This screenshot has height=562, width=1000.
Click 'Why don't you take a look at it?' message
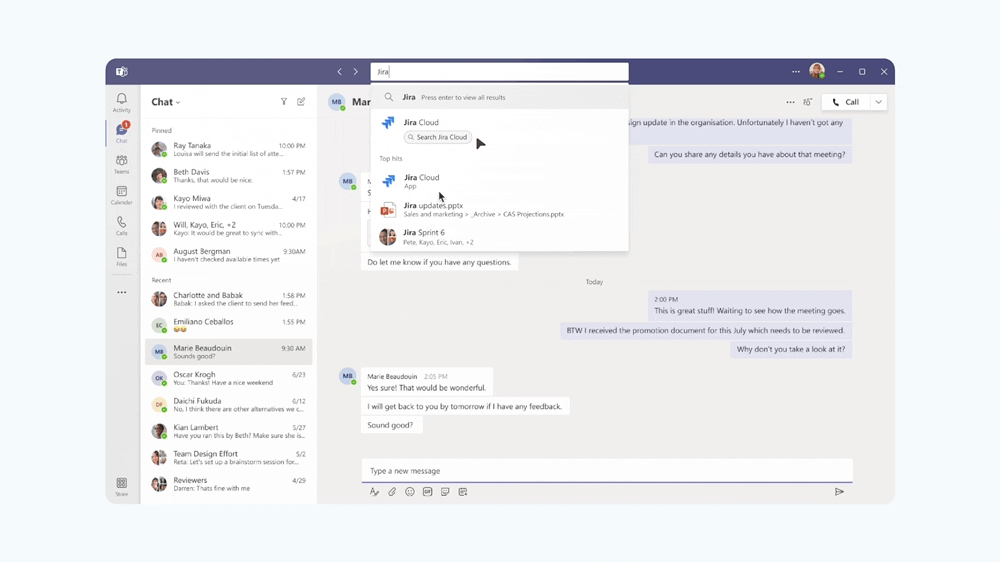[791, 349]
